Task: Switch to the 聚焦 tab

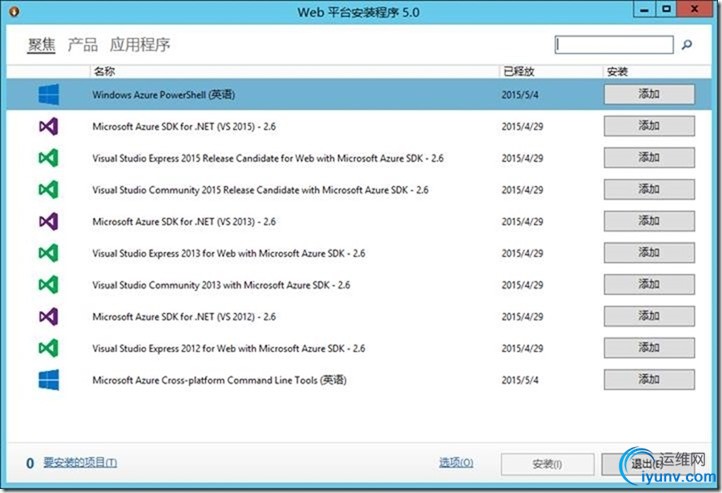Action: coord(41,45)
